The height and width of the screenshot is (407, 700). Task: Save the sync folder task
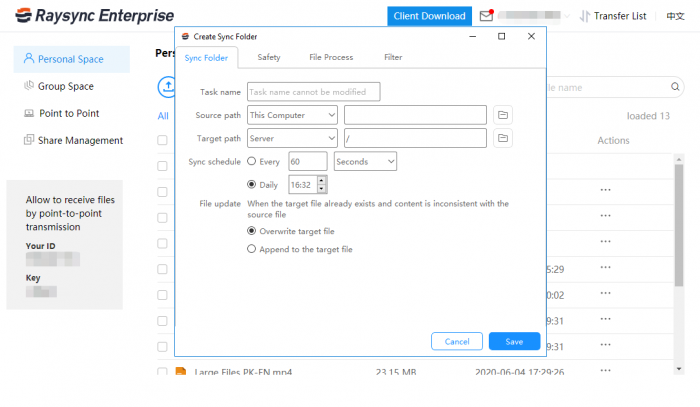click(514, 341)
